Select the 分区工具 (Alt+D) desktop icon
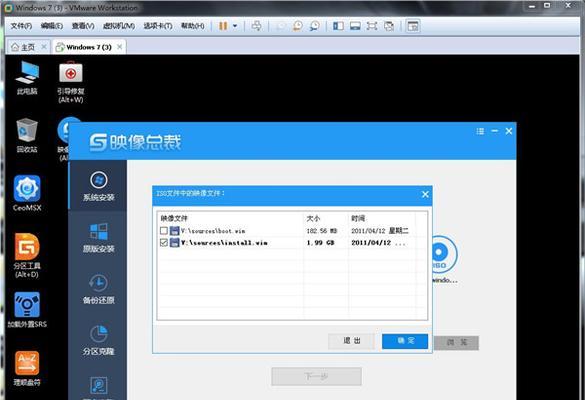The width and height of the screenshot is (585, 400). coord(27,256)
